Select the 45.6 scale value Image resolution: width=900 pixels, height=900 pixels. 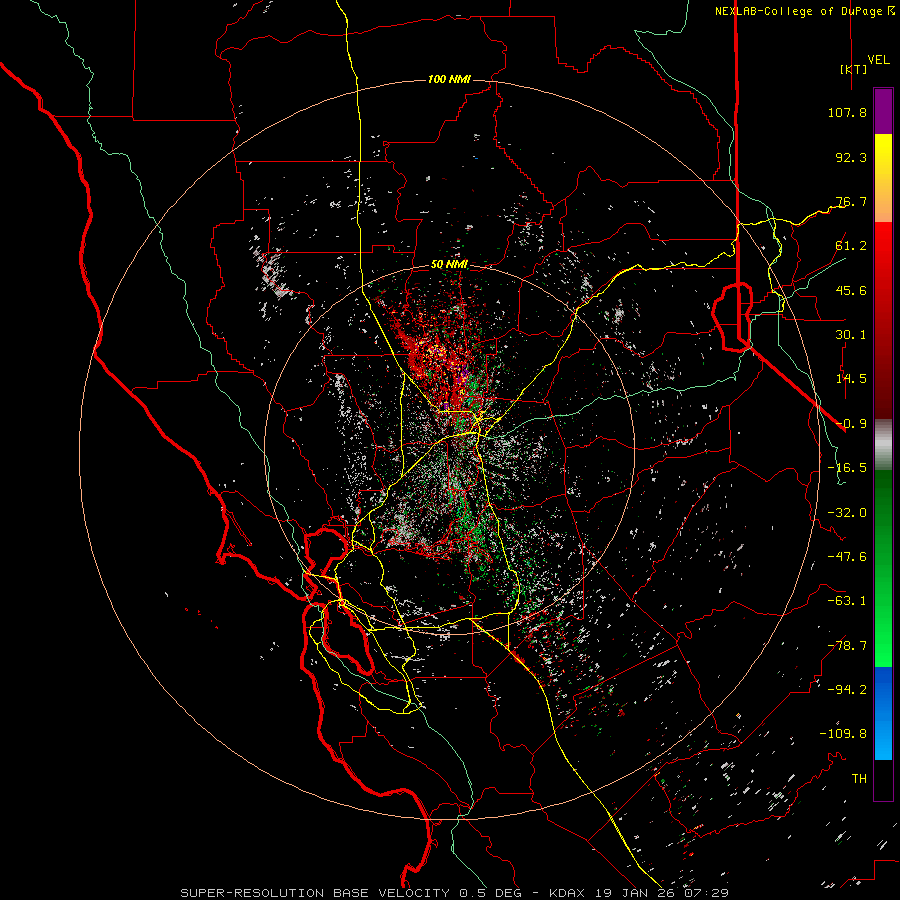coord(851,290)
